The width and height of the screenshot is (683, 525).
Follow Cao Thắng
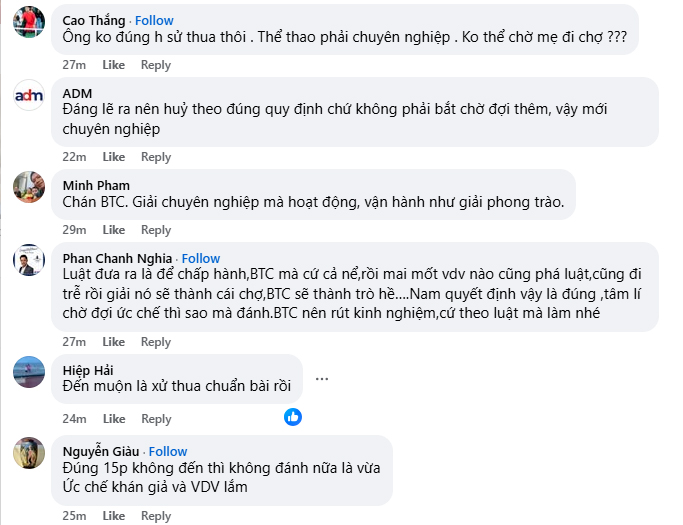[154, 20]
